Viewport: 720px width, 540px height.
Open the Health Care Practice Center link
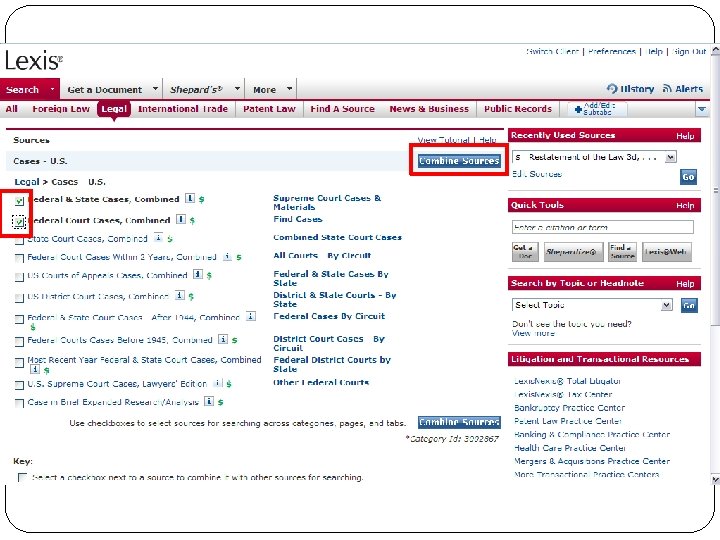[570, 448]
